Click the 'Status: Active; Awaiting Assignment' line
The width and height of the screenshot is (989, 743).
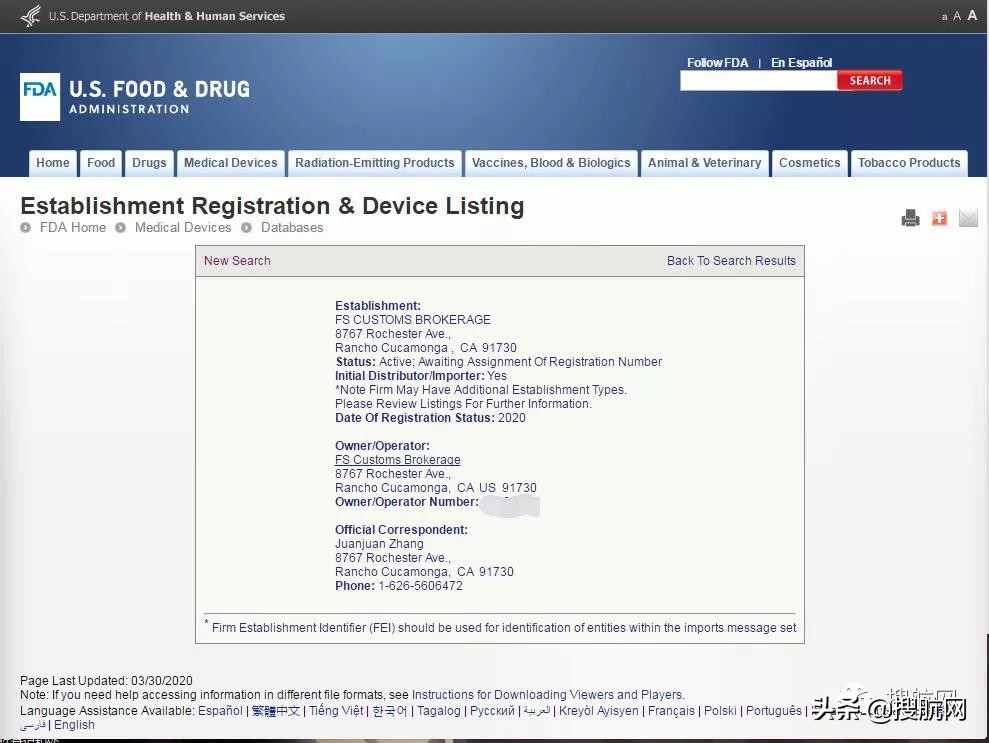click(x=498, y=362)
